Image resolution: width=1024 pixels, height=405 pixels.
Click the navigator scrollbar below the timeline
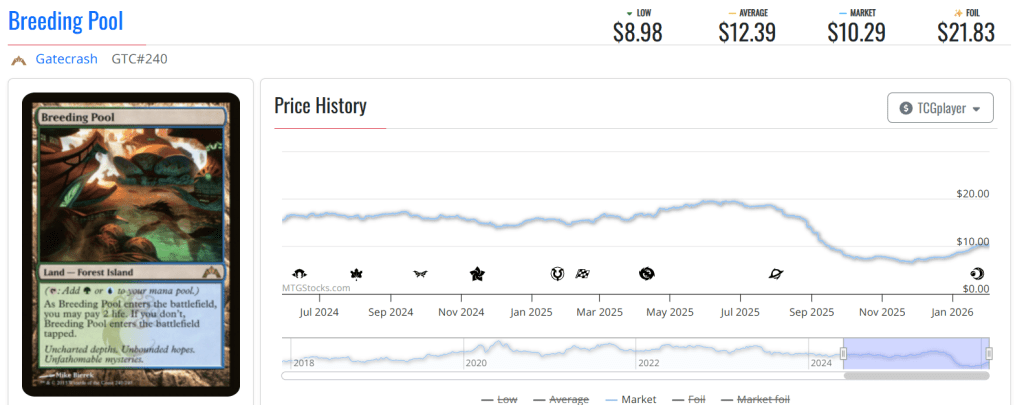(916, 376)
